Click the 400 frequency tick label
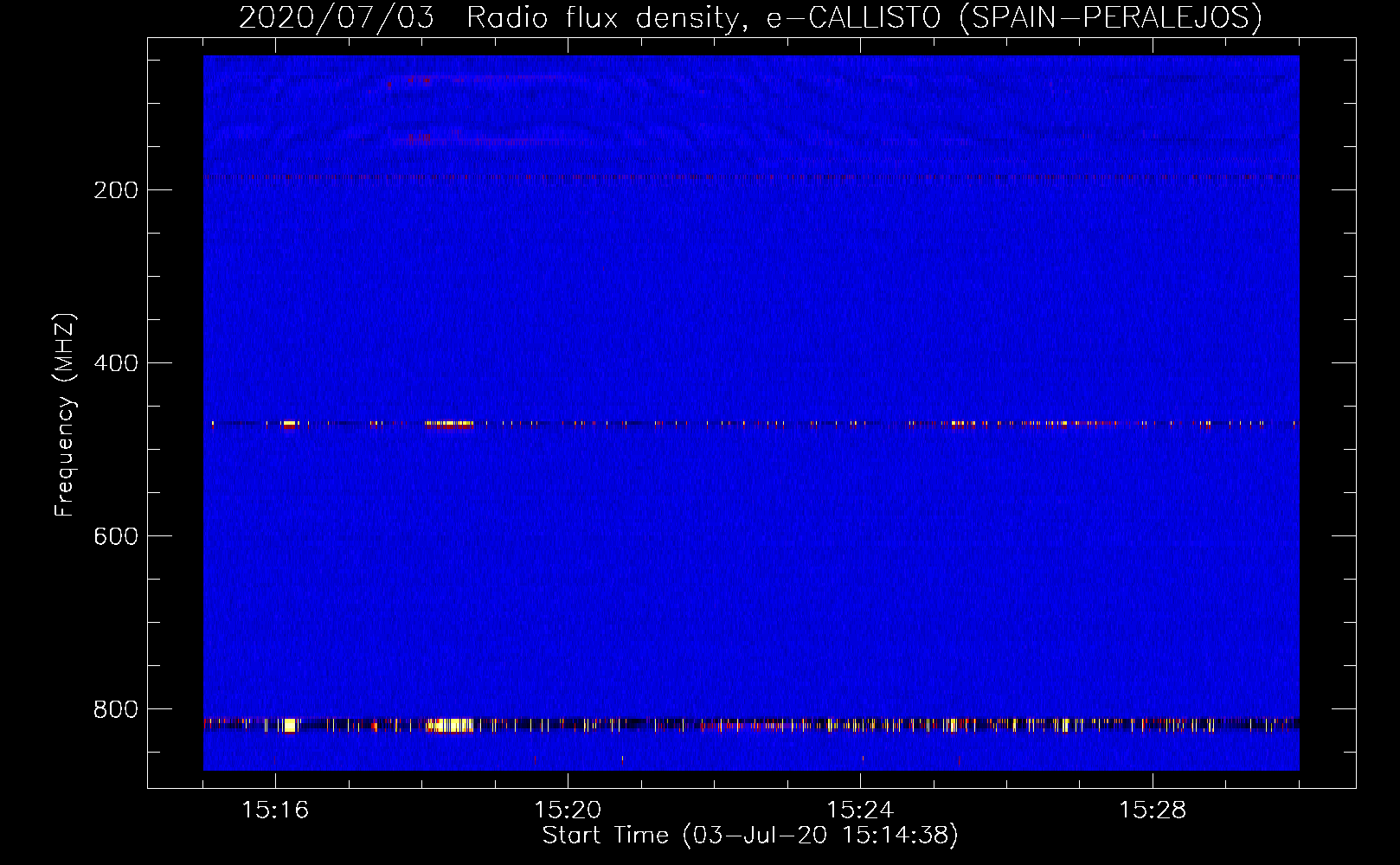The width and height of the screenshot is (1400, 865). pyautogui.click(x=116, y=363)
